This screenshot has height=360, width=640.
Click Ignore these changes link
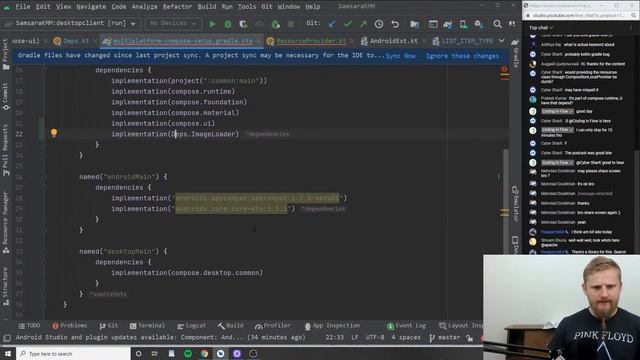[x=462, y=56]
